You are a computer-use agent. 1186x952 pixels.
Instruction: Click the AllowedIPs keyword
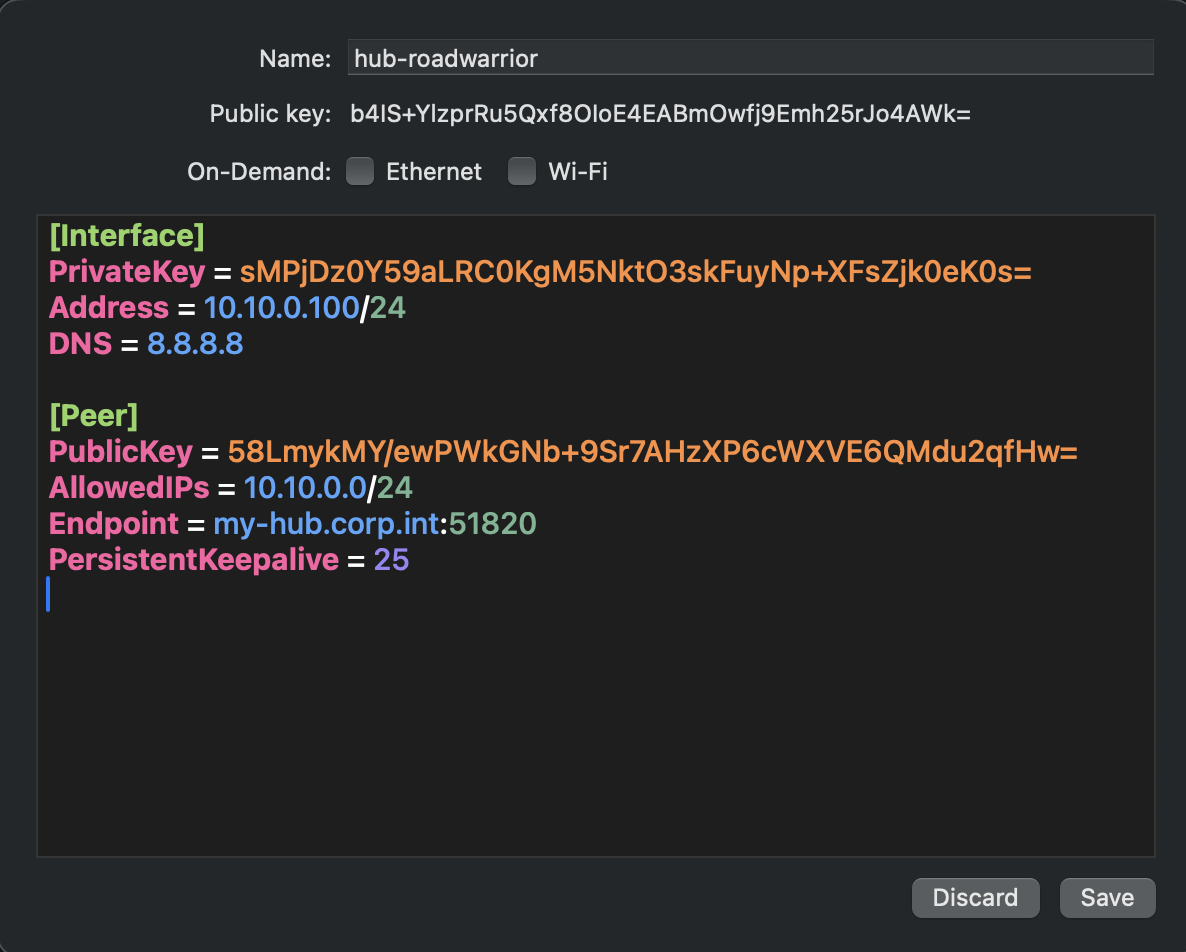click(x=129, y=488)
